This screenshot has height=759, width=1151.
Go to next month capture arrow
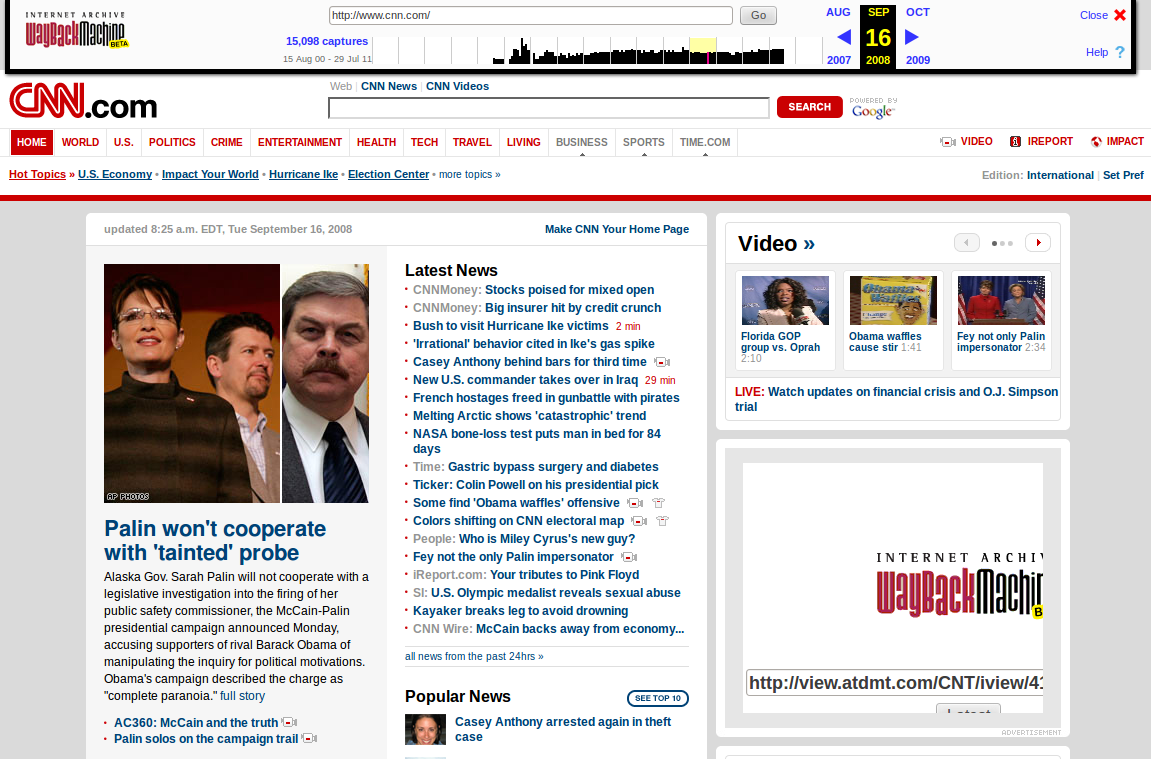point(912,37)
